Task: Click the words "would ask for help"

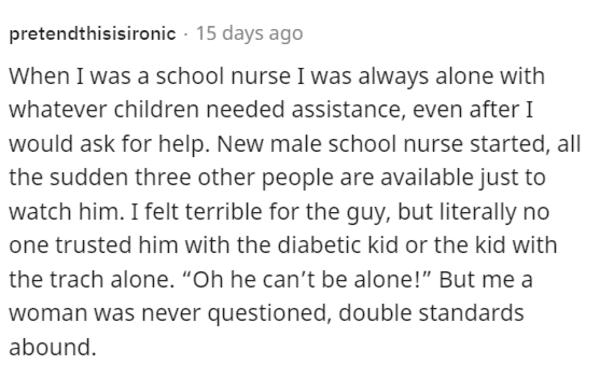Action: click(x=109, y=144)
